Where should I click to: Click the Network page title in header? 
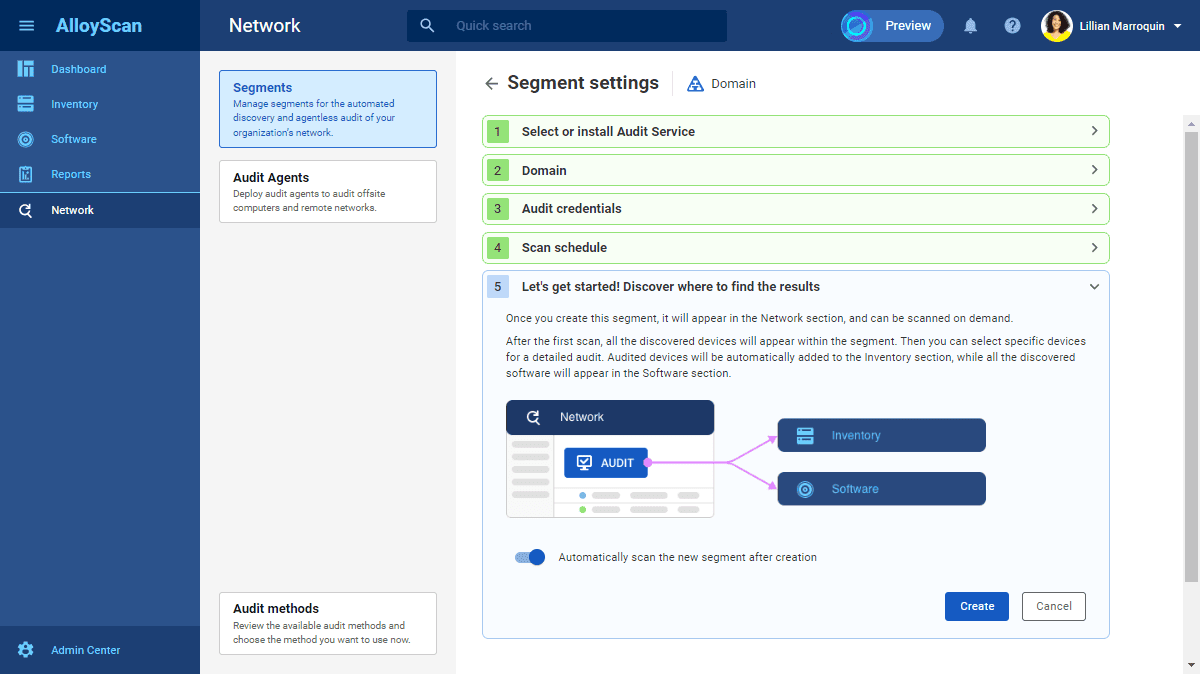265,26
